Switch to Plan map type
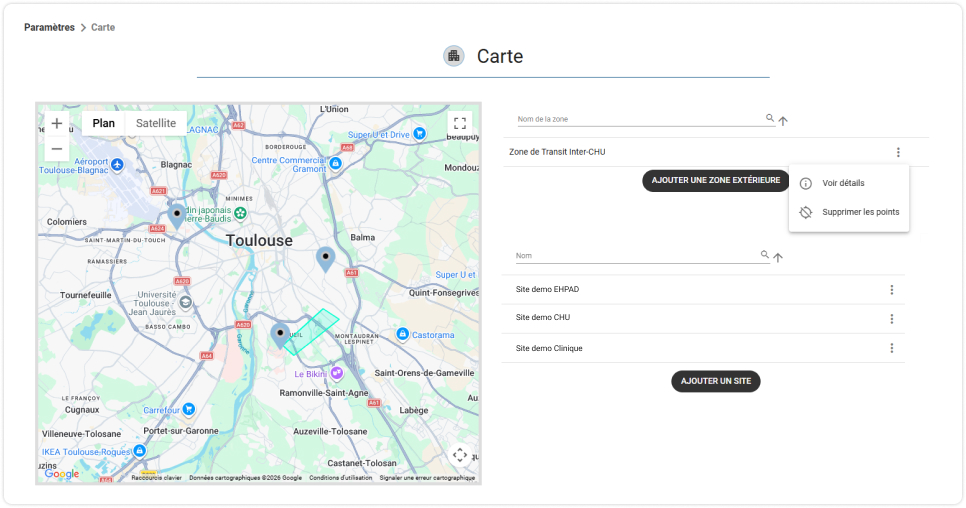 pos(104,123)
